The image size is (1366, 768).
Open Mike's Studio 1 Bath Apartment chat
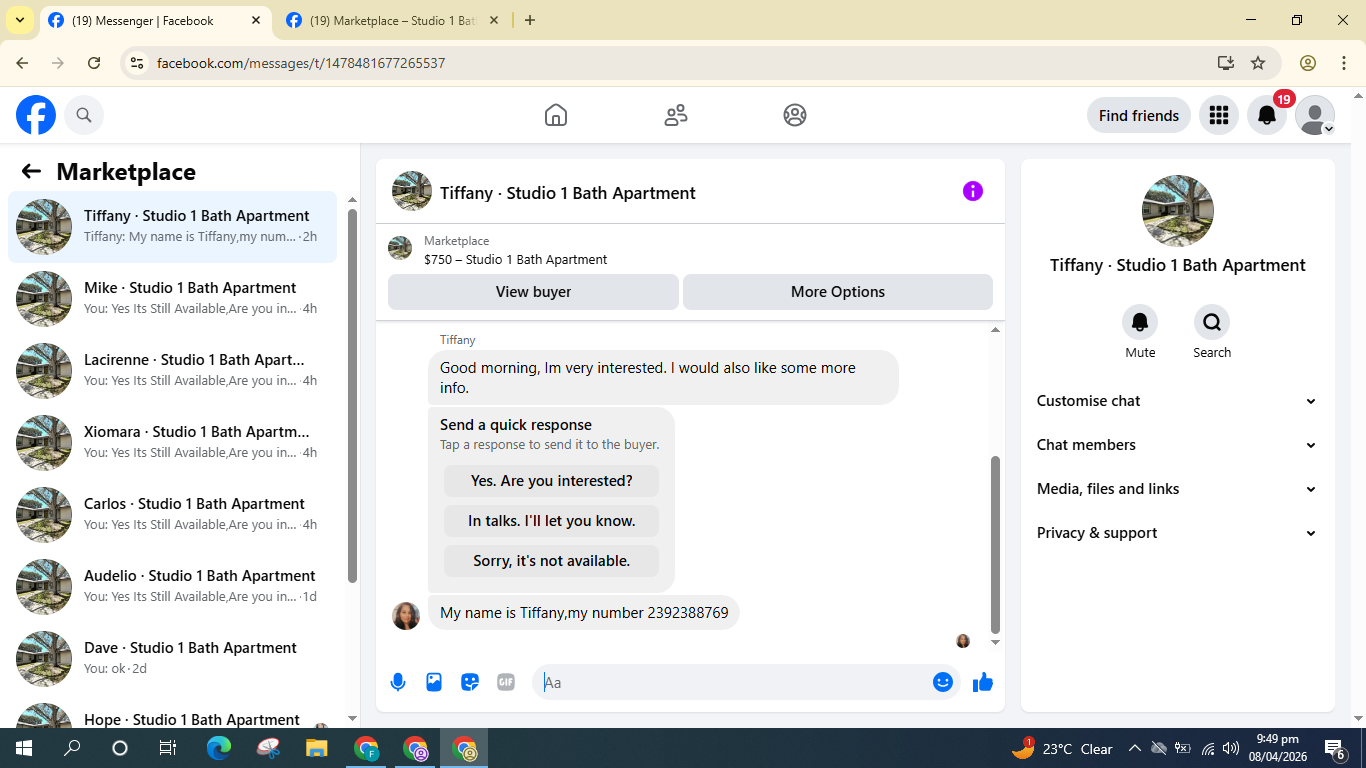pos(173,299)
